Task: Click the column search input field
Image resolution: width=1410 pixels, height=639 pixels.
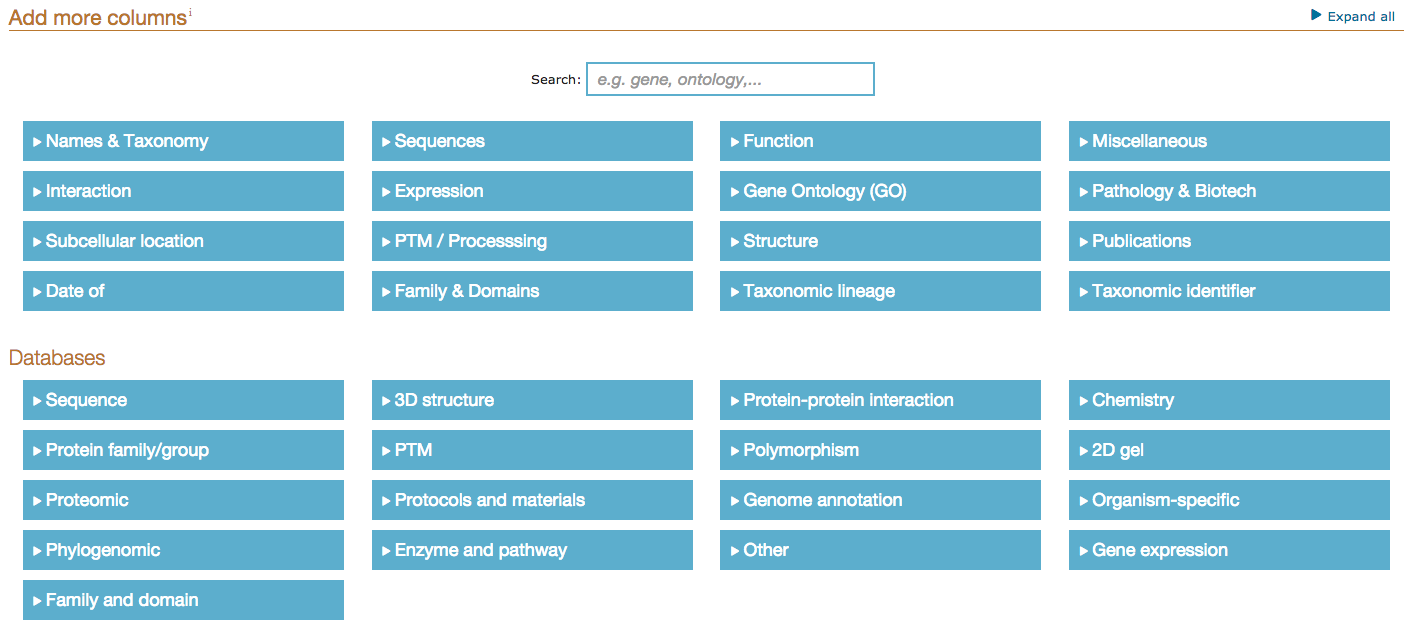Action: [730, 79]
